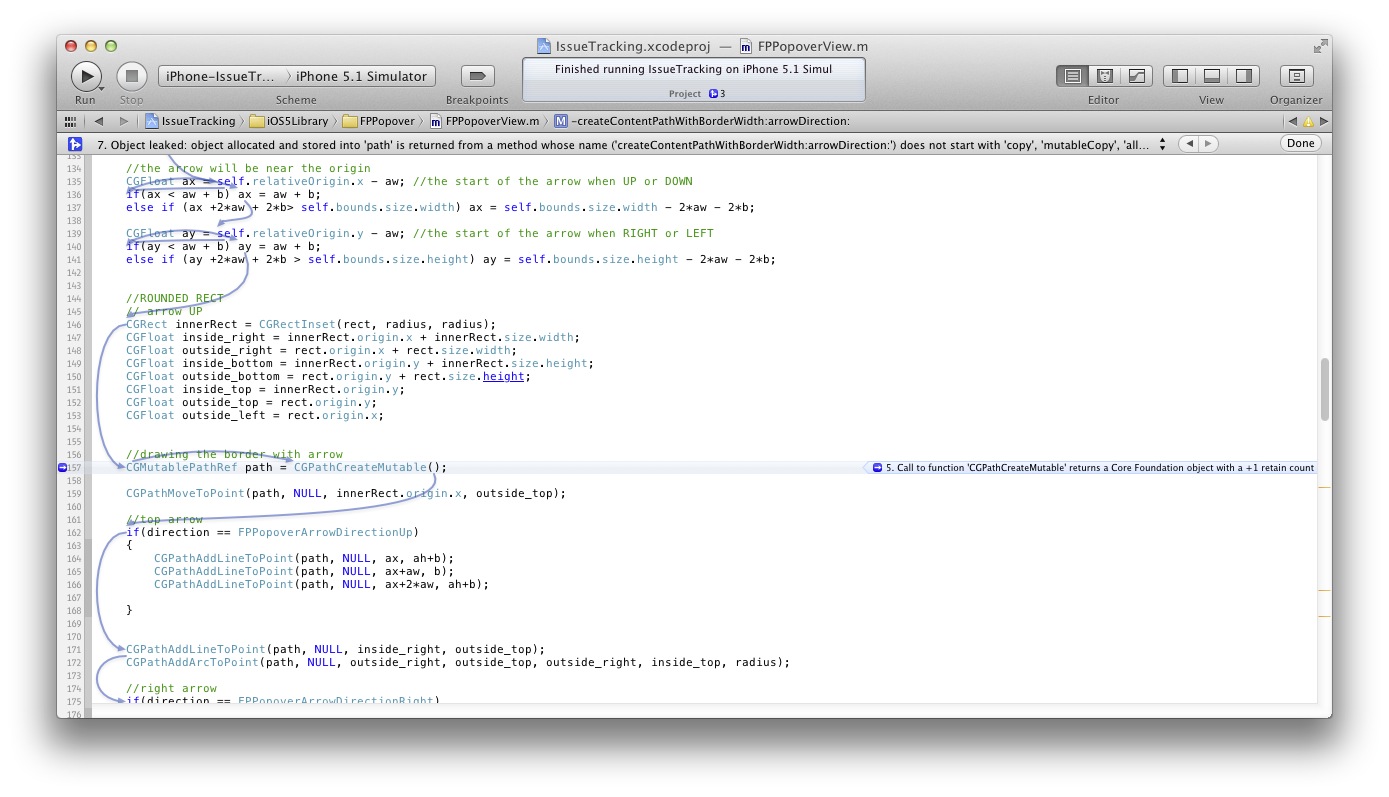Open IssueTracking project in jump bar
Screen dimensions: 1389x797
click(x=190, y=121)
